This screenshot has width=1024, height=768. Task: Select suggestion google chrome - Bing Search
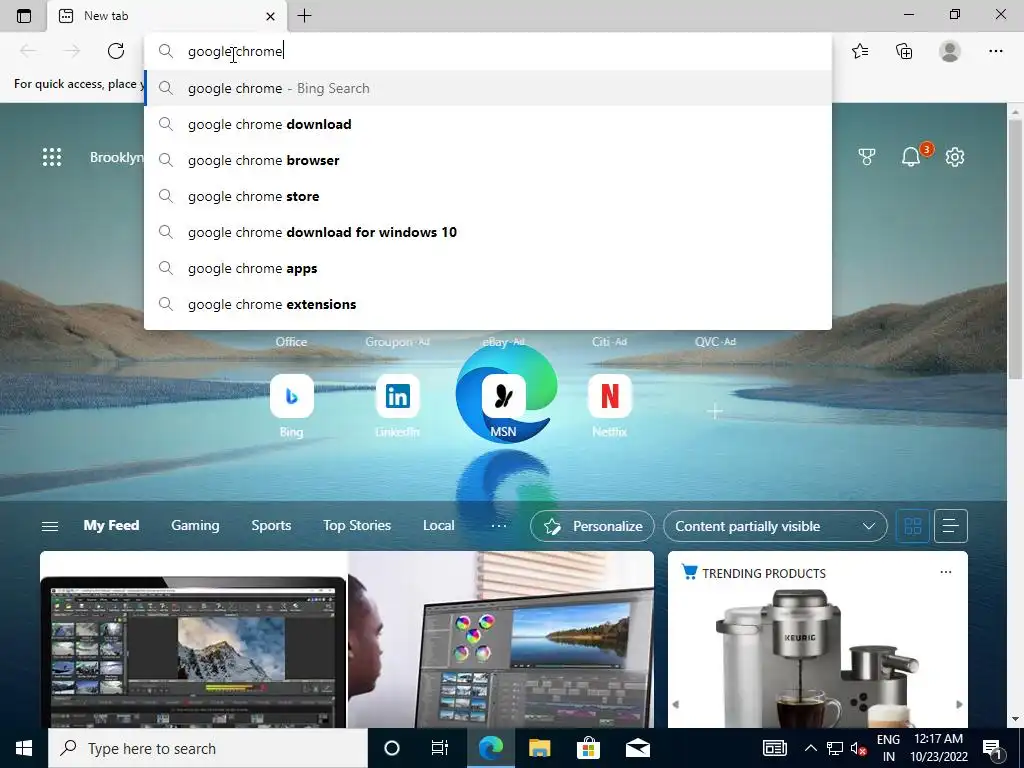click(488, 88)
